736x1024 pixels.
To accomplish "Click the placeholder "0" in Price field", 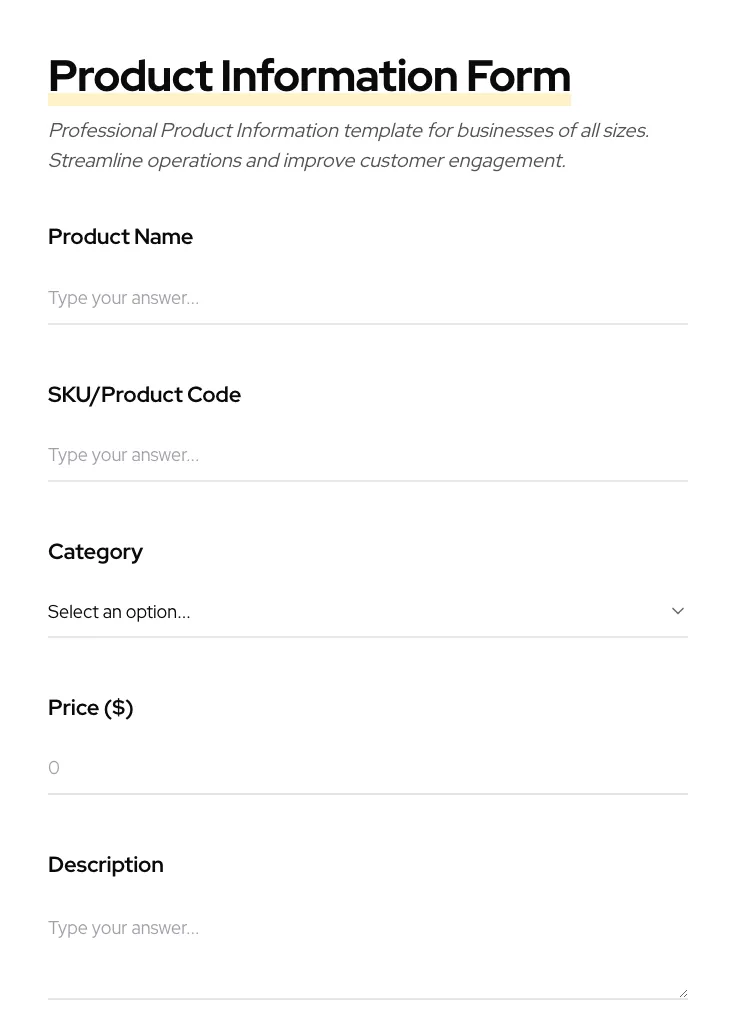I will click(54, 768).
